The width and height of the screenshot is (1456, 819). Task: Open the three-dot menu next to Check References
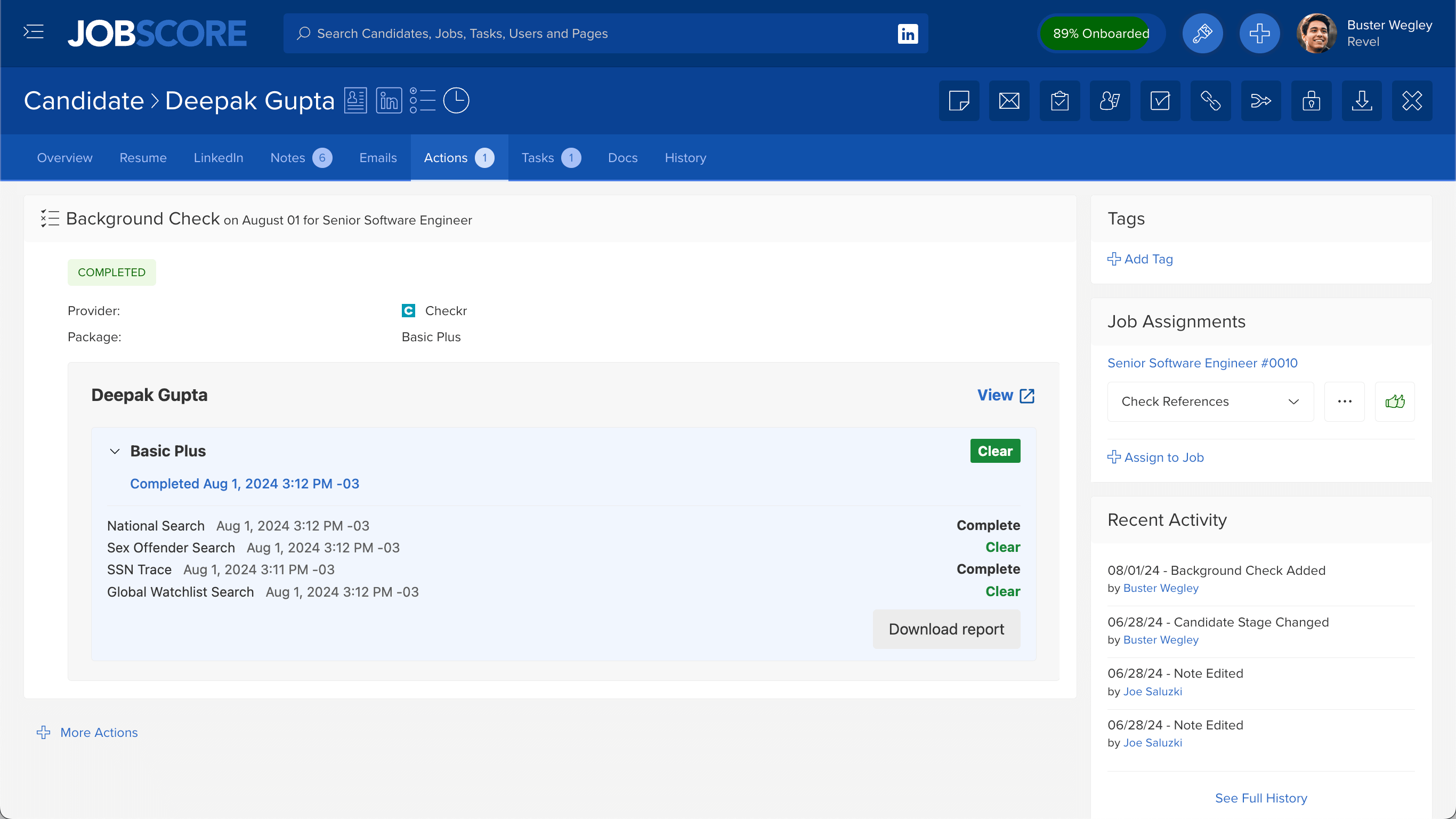1345,402
